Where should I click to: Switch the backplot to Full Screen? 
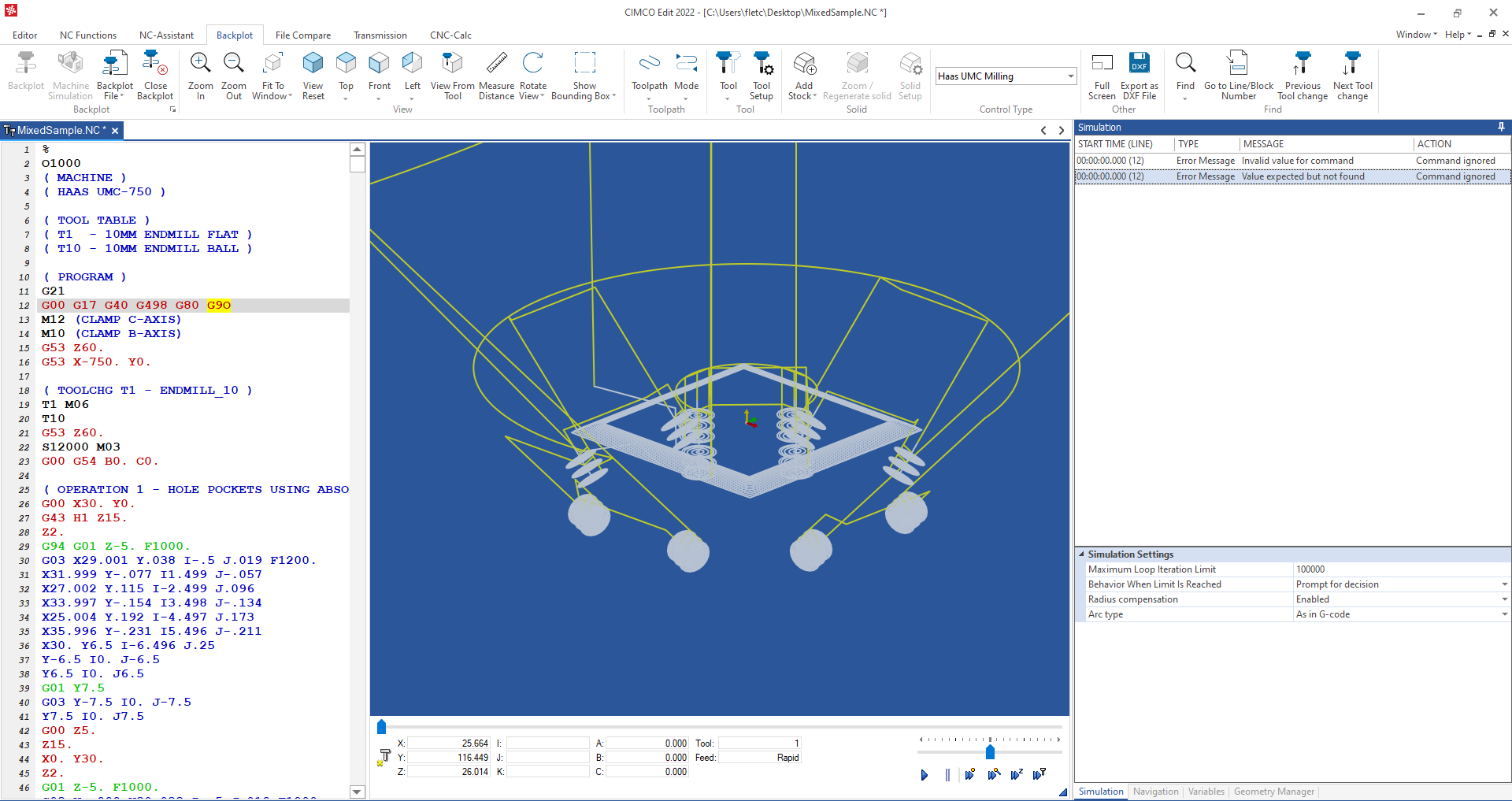(1102, 76)
